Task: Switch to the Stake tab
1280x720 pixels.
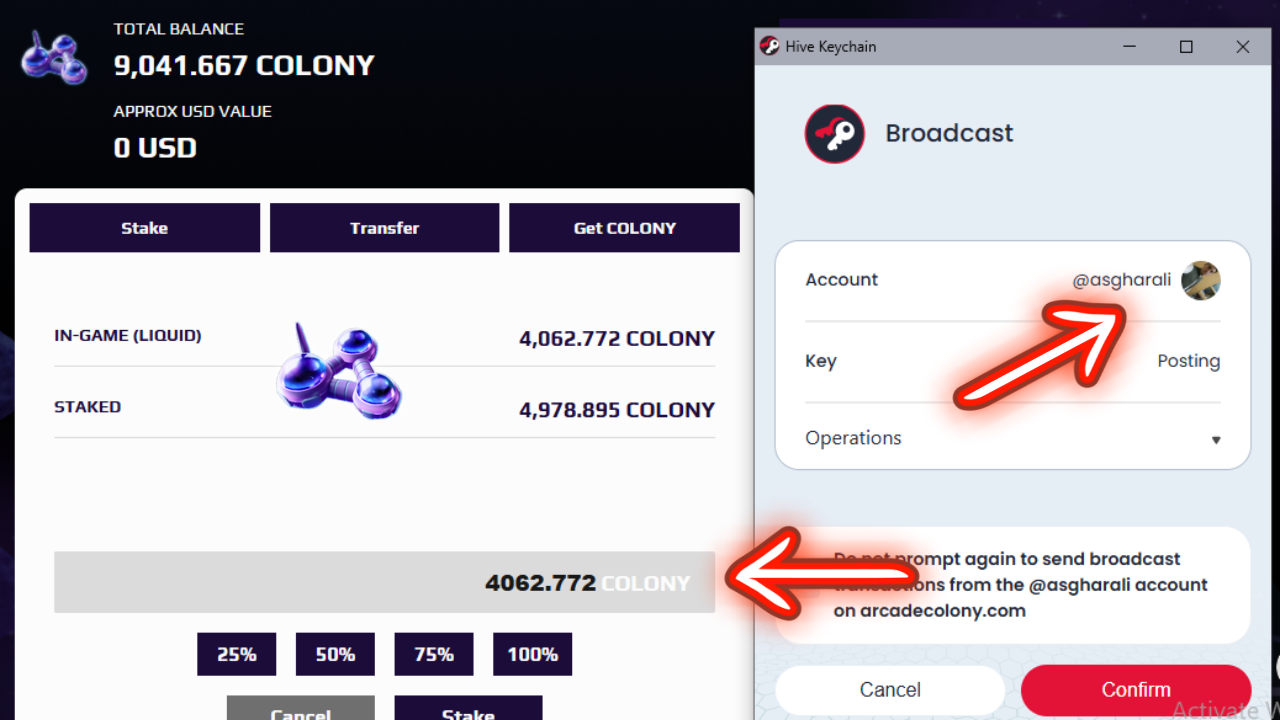Action: tap(144, 228)
